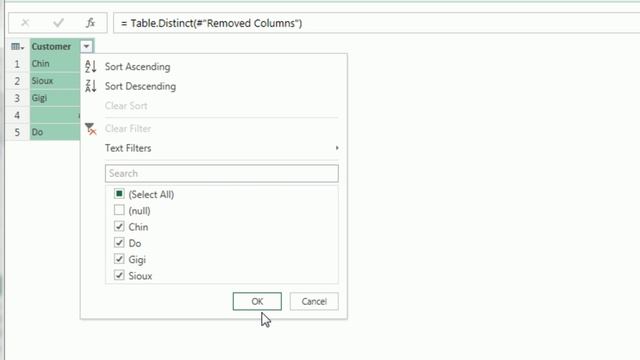Open the Customer column filter dropdown arrow
Viewport: 640px width, 360px height.
[x=87, y=47]
